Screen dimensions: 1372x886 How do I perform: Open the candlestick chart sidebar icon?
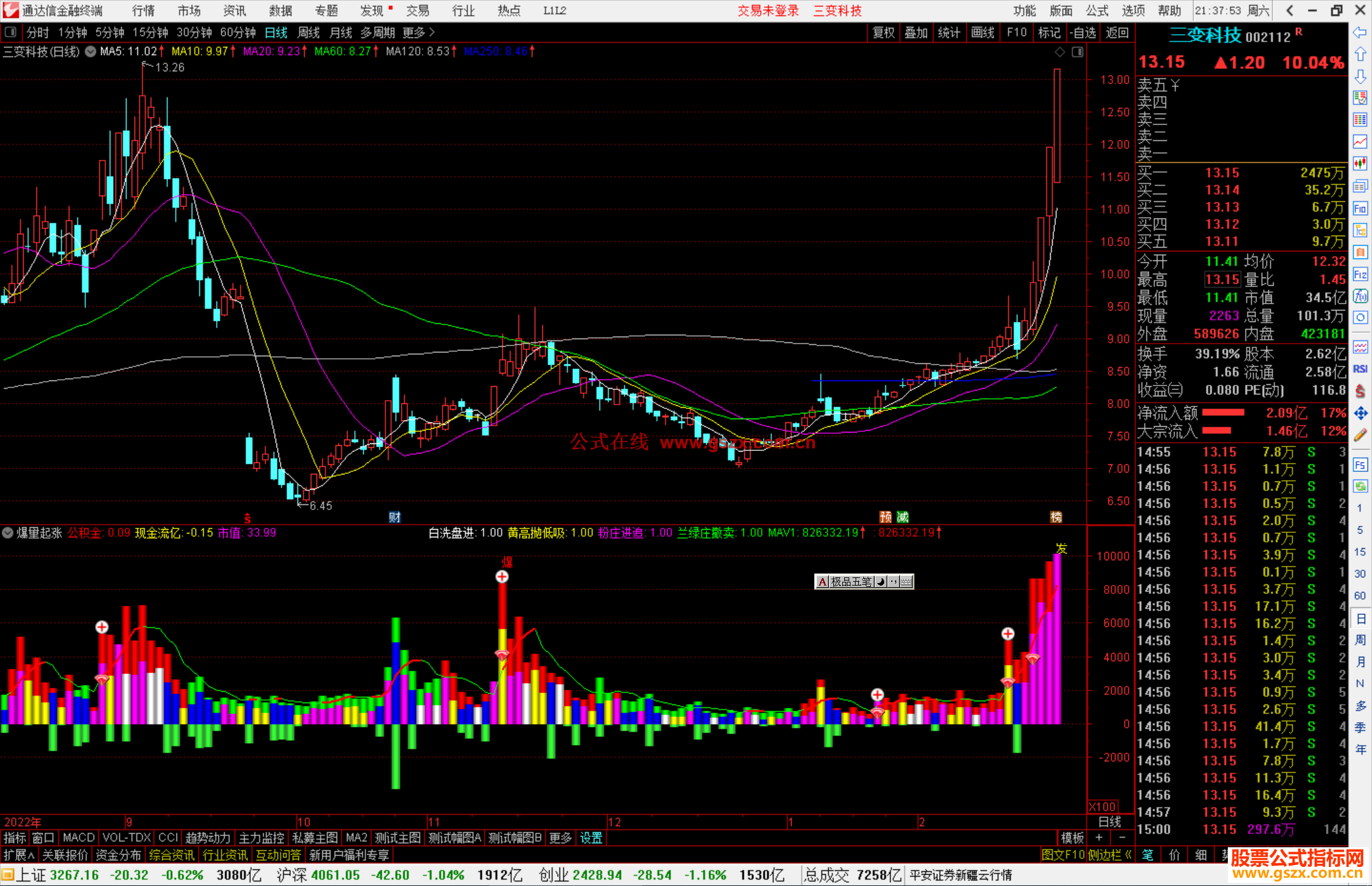(x=1360, y=163)
